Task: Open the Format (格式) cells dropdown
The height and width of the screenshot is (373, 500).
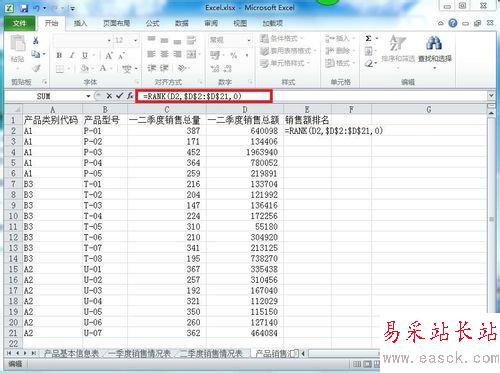Action: pos(340,63)
